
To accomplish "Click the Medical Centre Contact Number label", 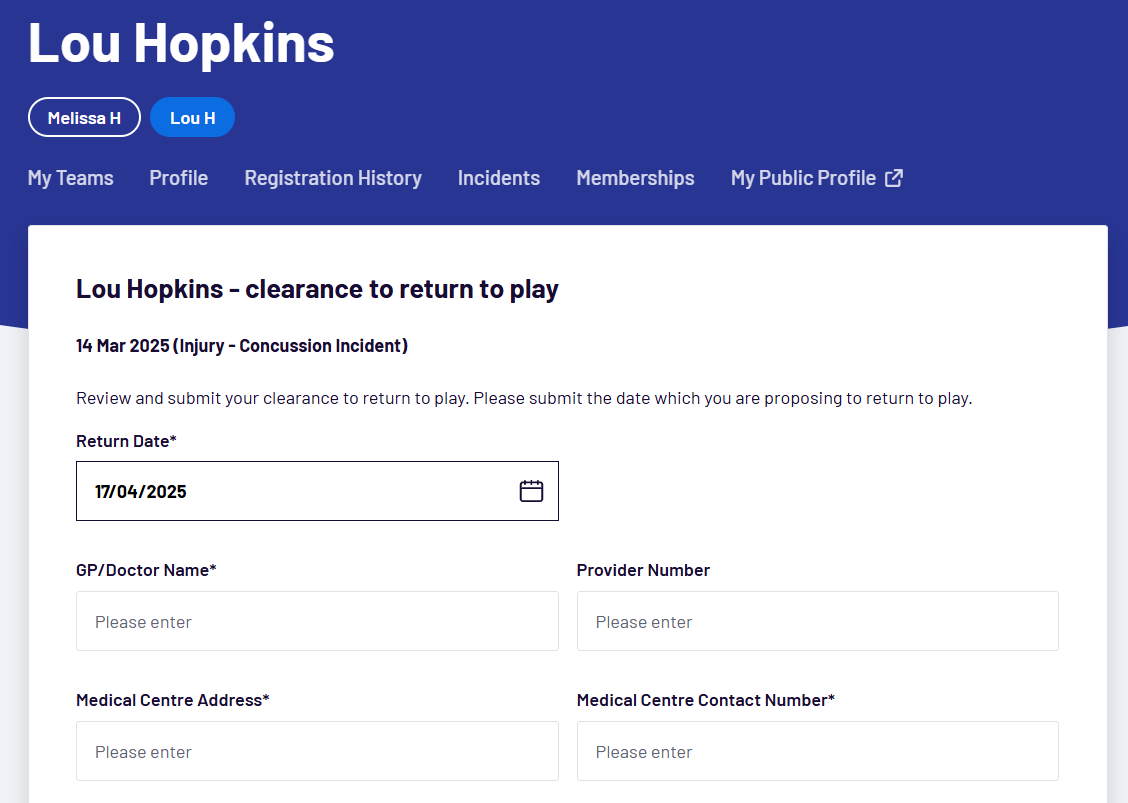I will 705,700.
